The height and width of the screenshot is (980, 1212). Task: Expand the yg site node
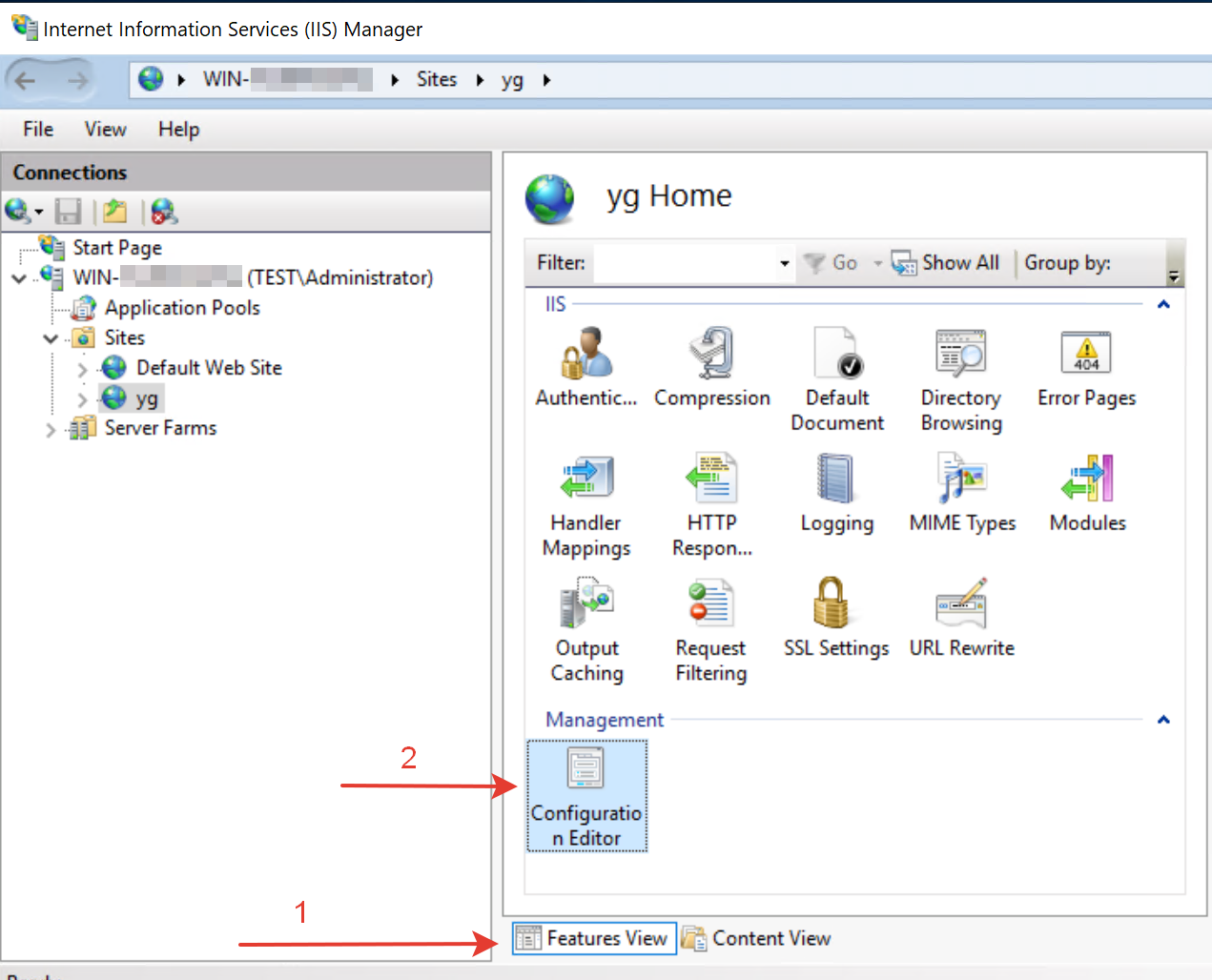82,399
